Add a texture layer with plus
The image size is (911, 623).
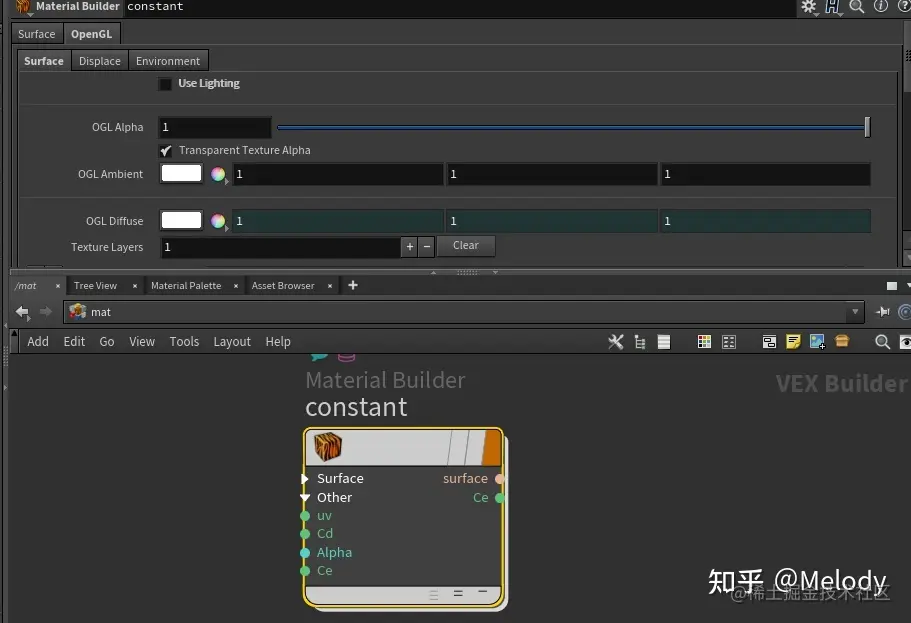coord(410,246)
